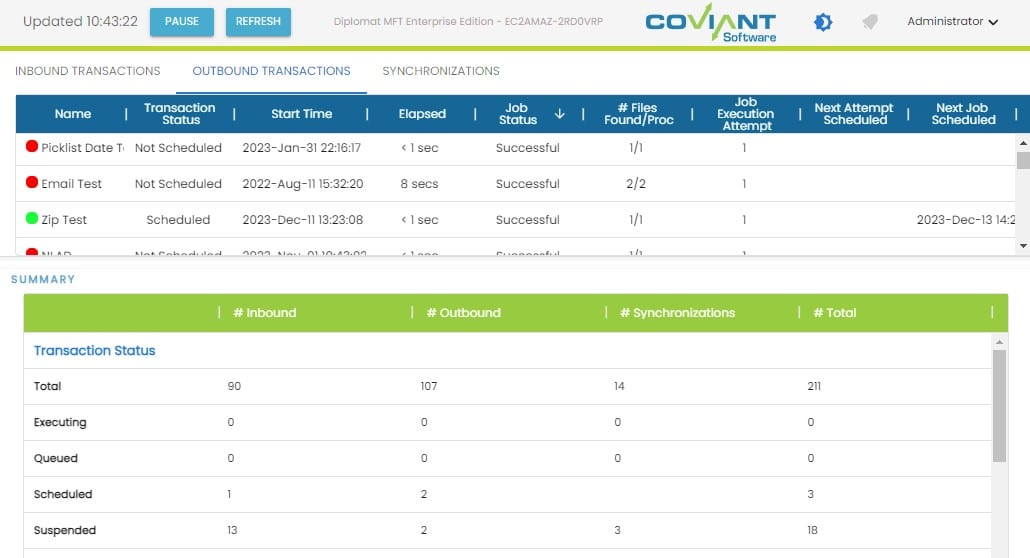Image resolution: width=1030 pixels, height=558 pixels.
Task: Click the # Total summary column header
Action: 835,313
